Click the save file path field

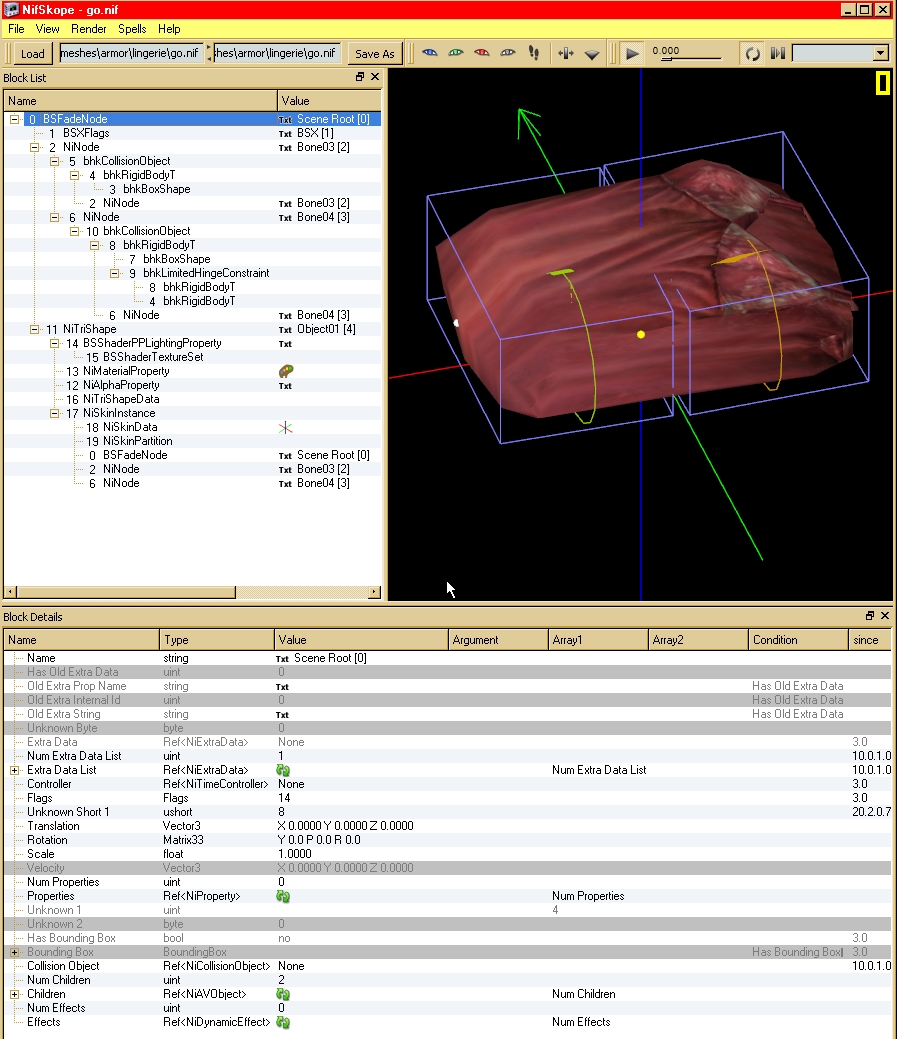point(277,53)
